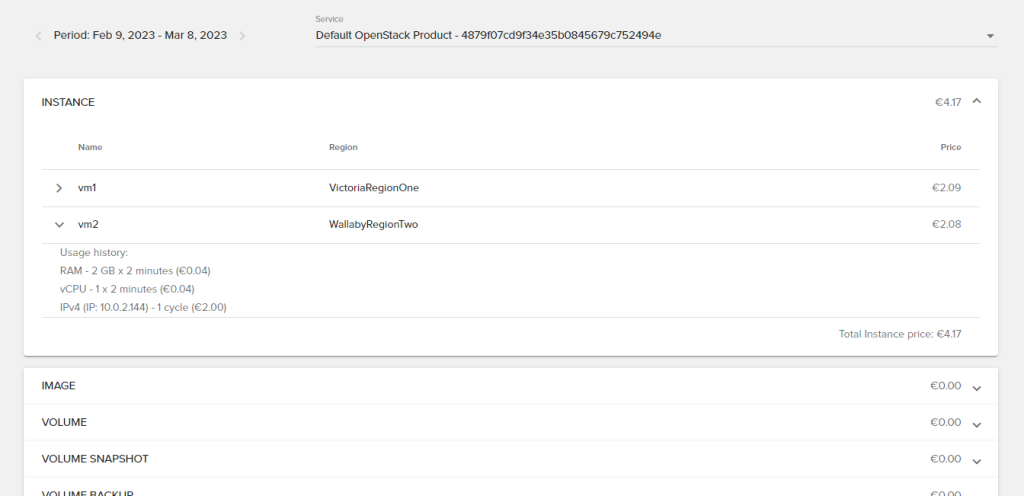This screenshot has height=496, width=1024.
Task: Go to the previous billing period
Action: click(39, 36)
